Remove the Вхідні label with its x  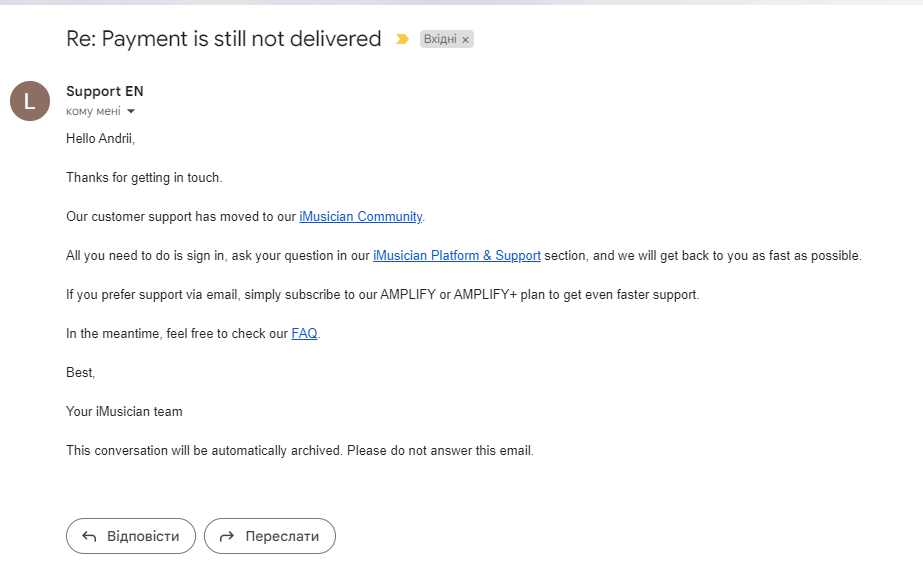pyautogui.click(x=465, y=39)
